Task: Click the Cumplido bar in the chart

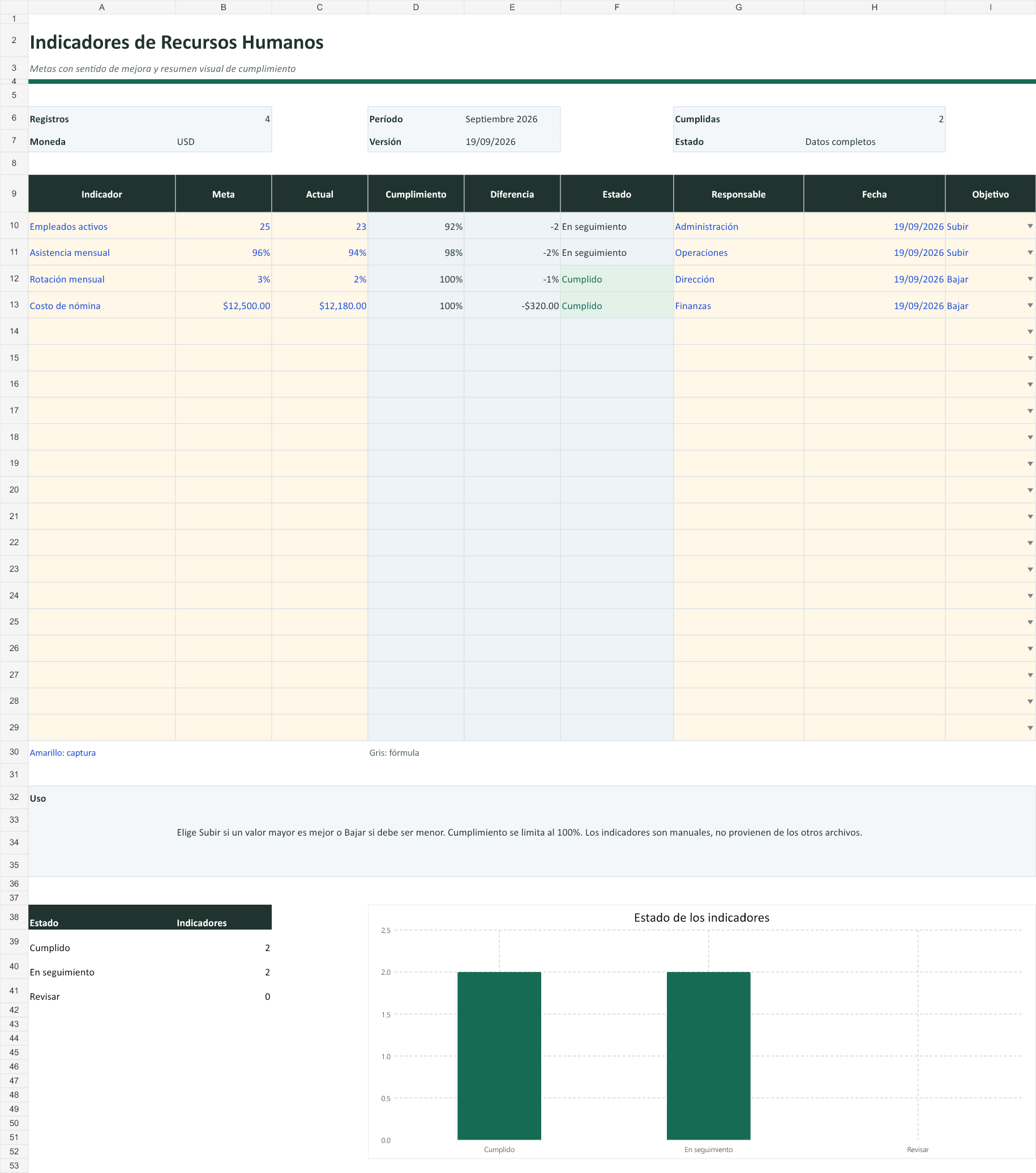Action: (x=499, y=1055)
